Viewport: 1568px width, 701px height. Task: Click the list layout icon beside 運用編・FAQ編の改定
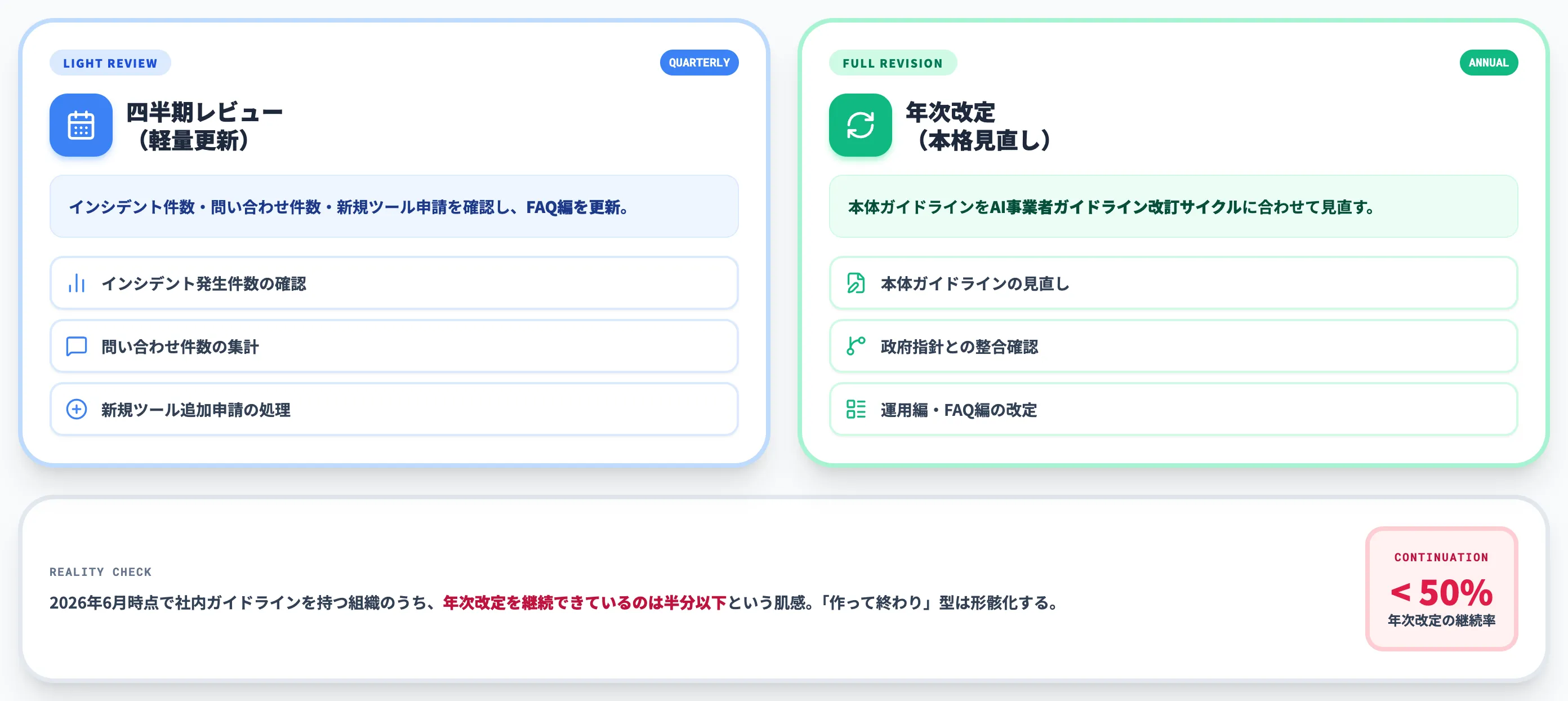(856, 409)
